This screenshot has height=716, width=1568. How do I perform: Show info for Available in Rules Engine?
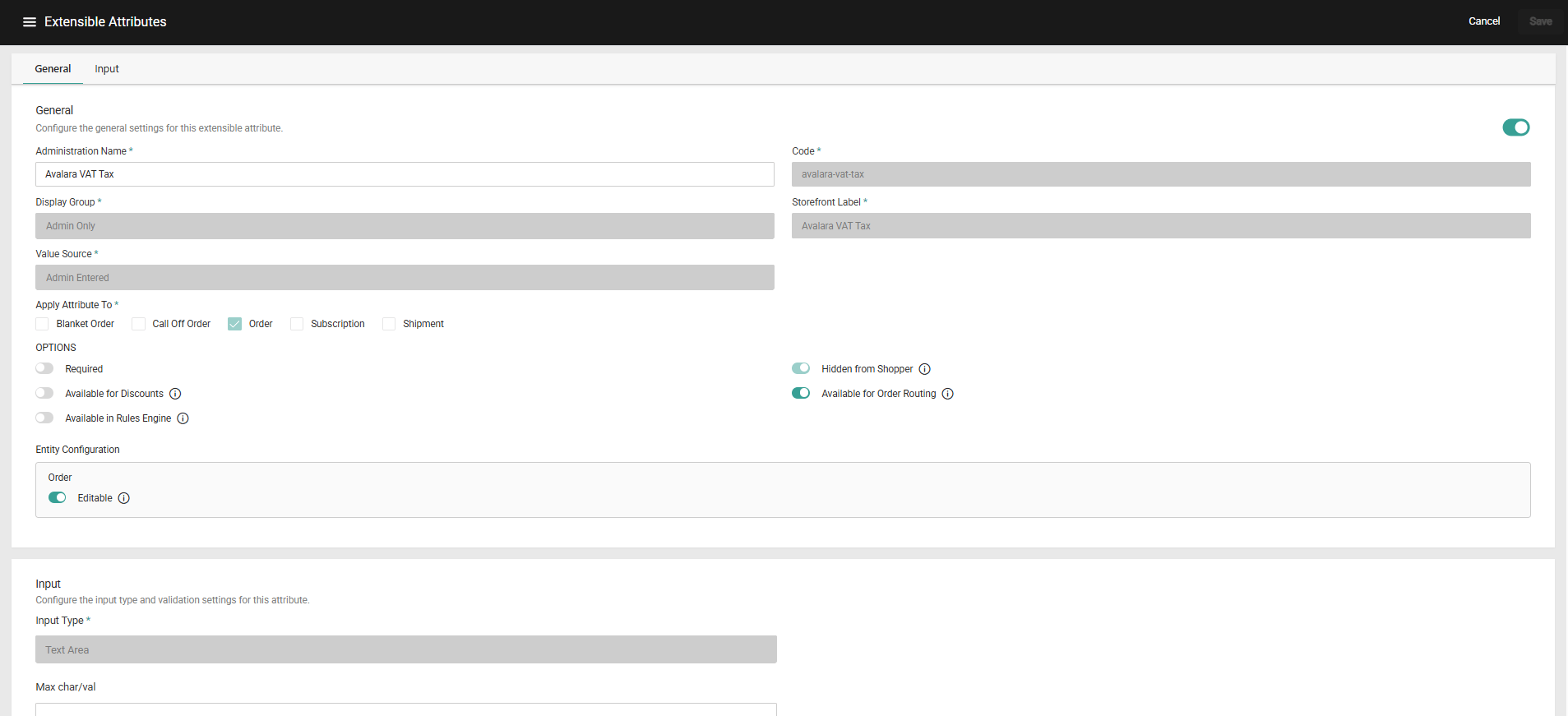183,418
